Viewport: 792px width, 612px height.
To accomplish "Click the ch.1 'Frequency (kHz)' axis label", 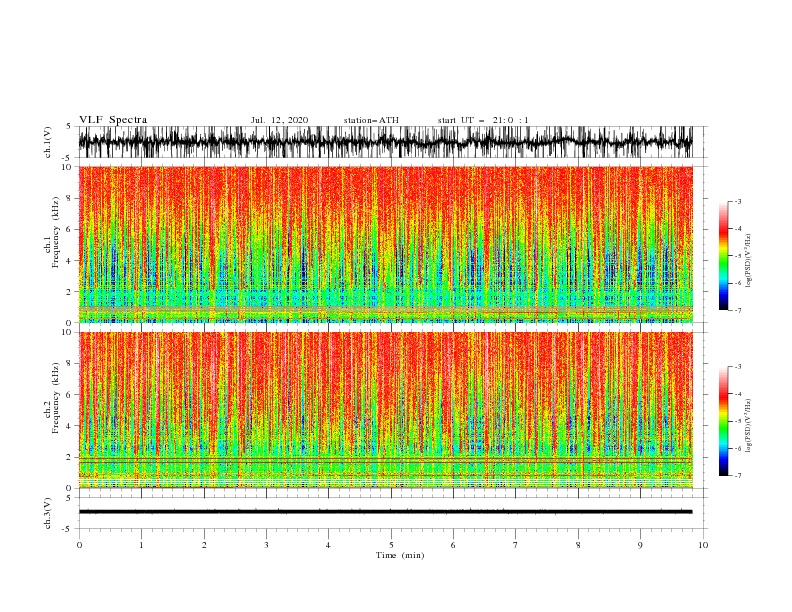I will (56, 233).
